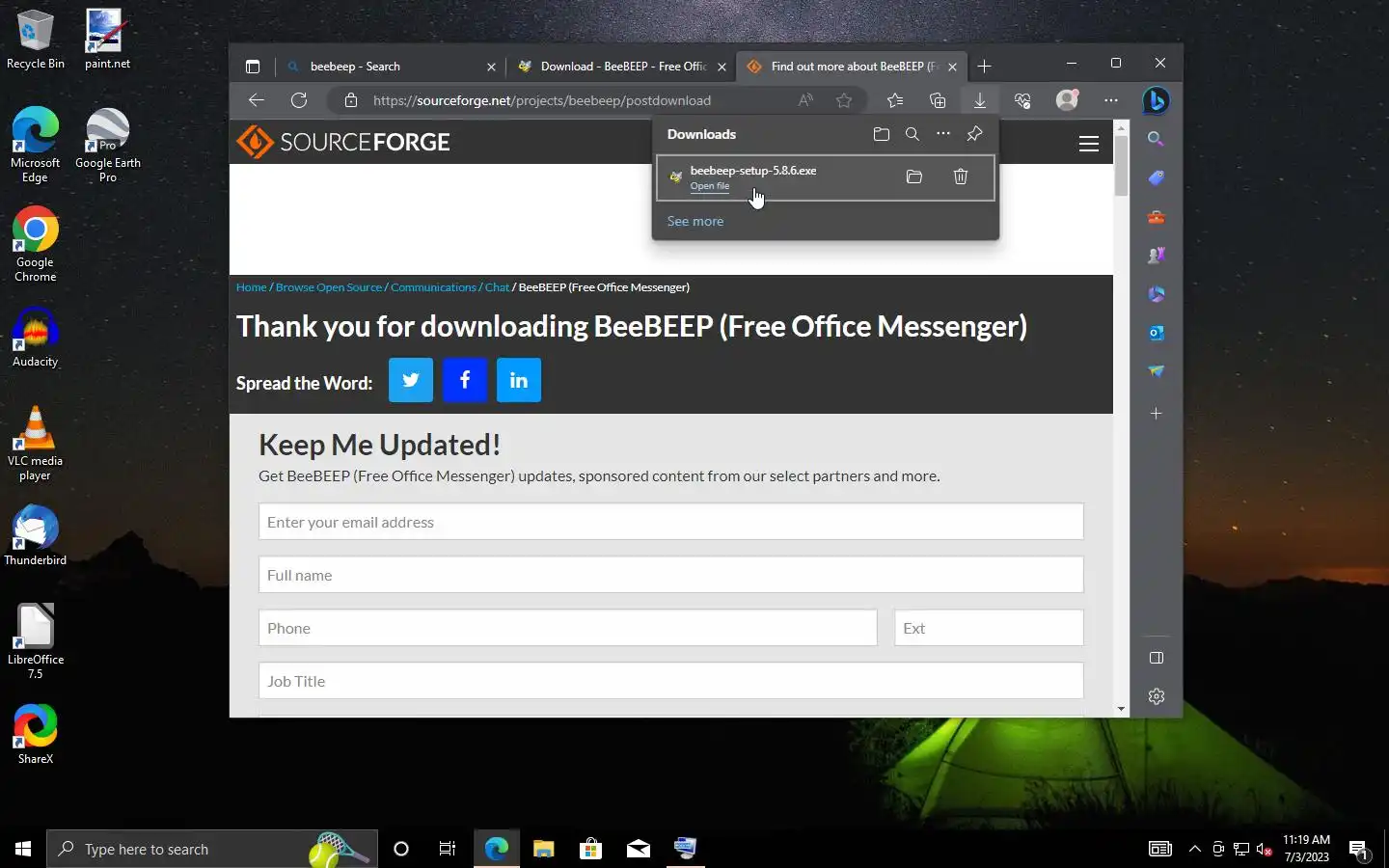
Task: Toggle Read aloud in the address bar
Action: point(805,100)
